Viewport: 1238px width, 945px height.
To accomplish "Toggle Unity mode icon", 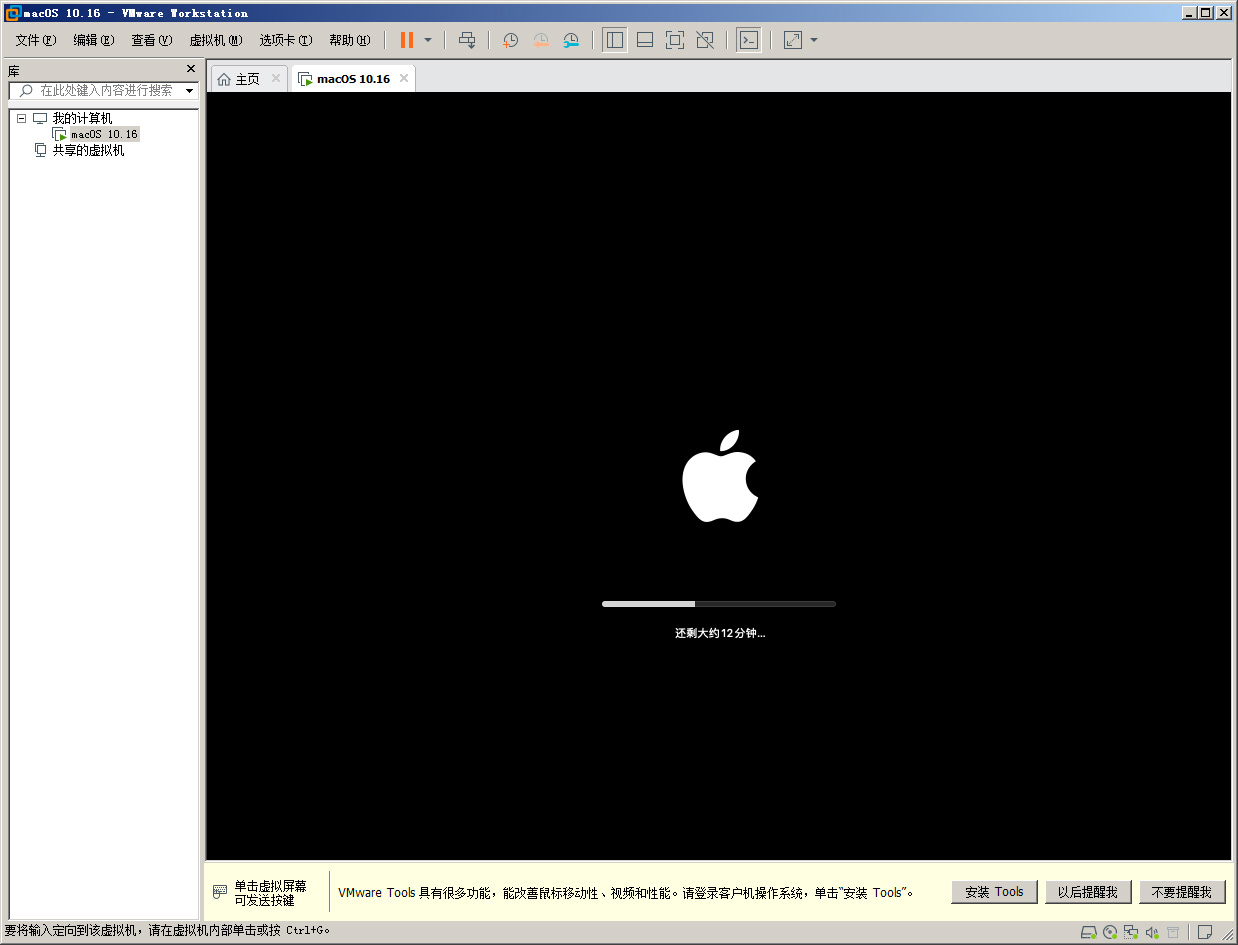I will point(705,40).
